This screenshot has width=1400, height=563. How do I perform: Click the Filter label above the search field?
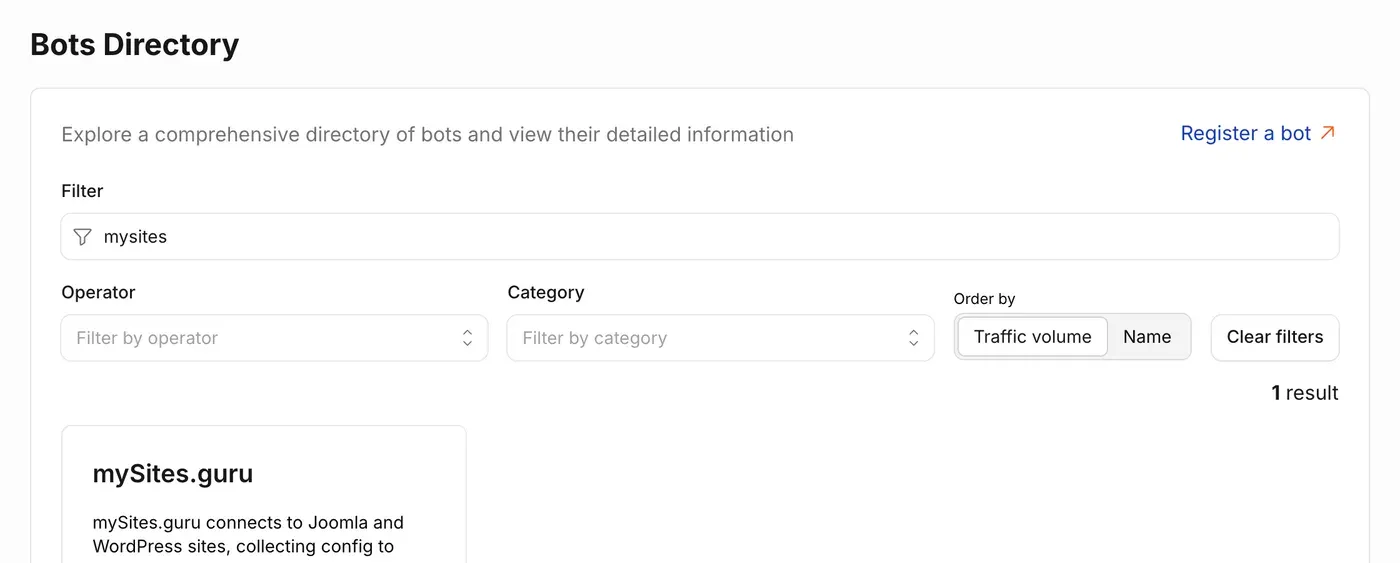pyautogui.click(x=82, y=190)
